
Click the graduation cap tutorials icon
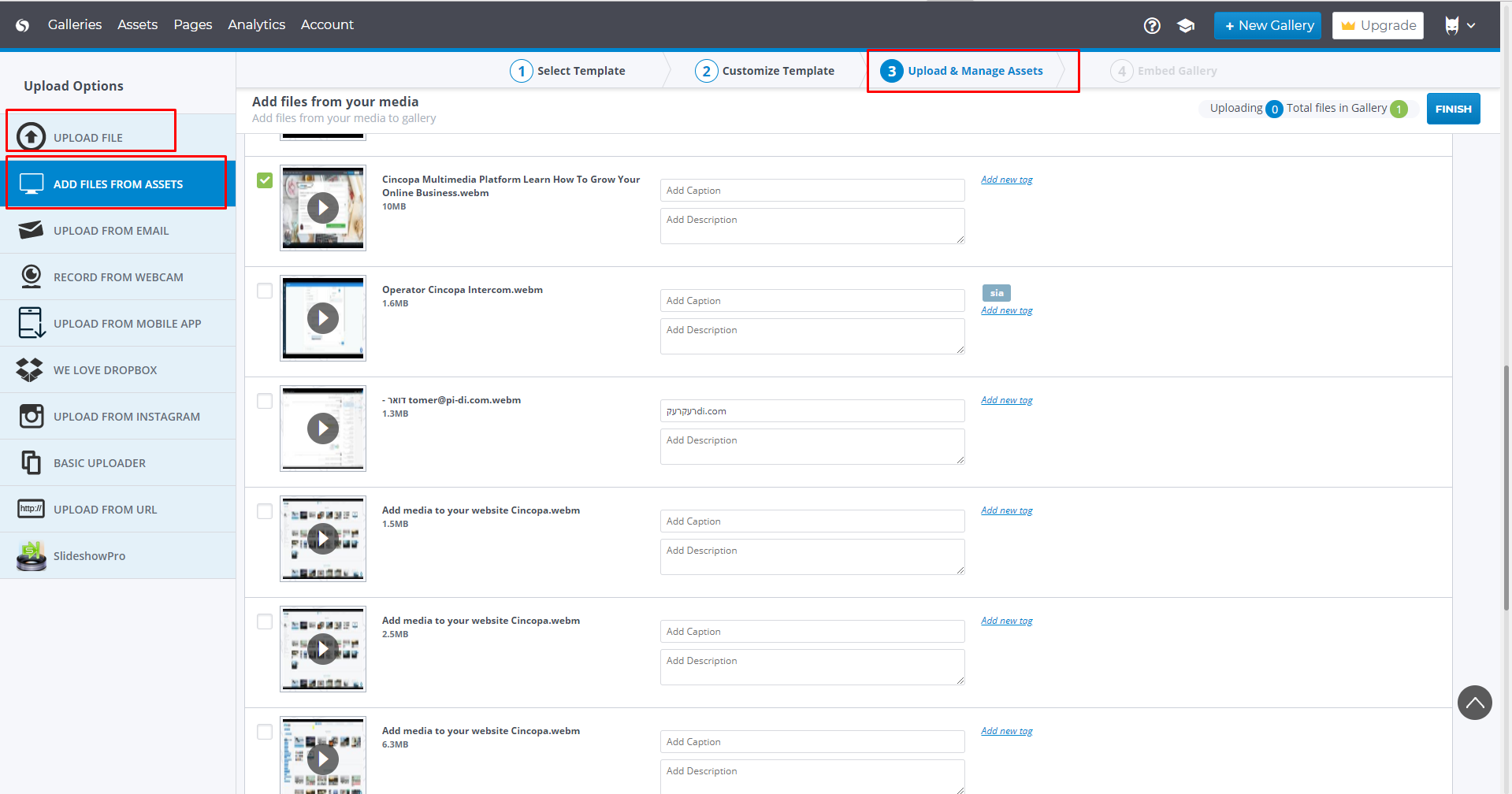tap(1185, 26)
